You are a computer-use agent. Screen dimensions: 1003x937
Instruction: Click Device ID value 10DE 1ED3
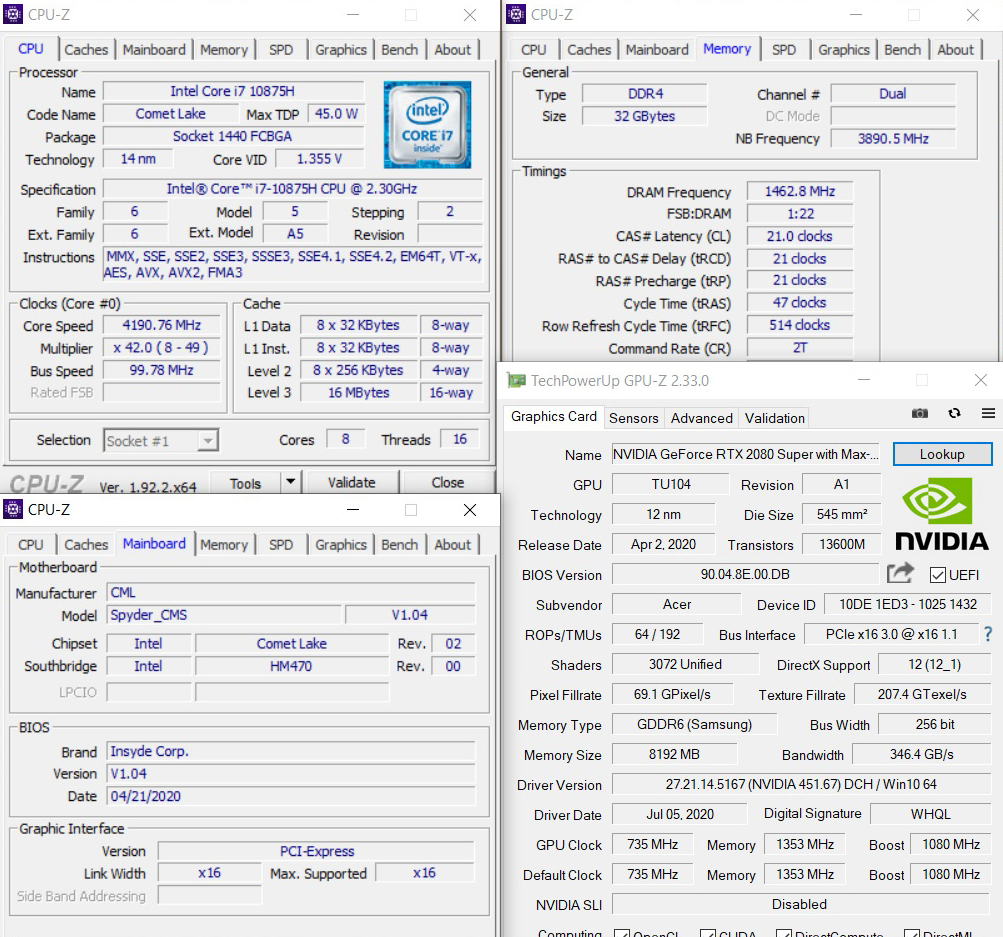(907, 604)
